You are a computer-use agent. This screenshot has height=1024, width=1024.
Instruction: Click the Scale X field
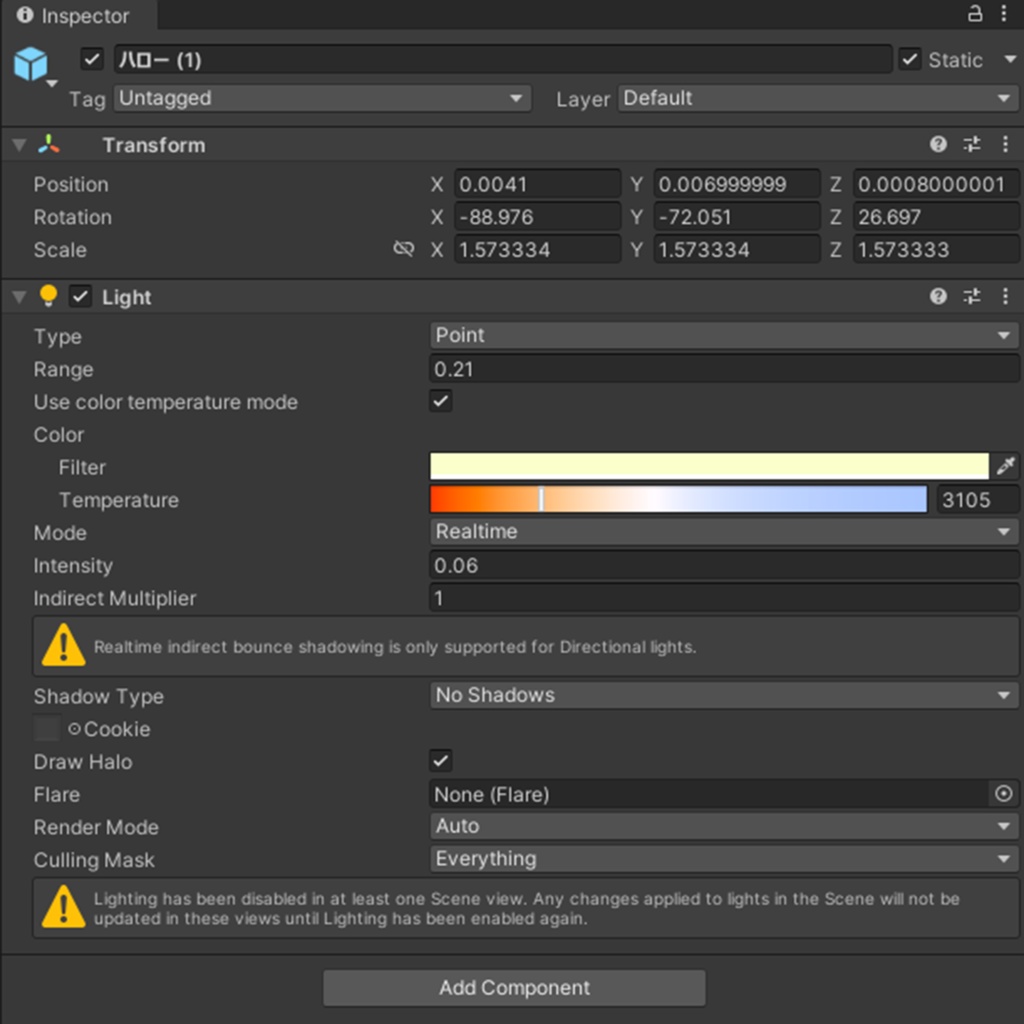[537, 249]
